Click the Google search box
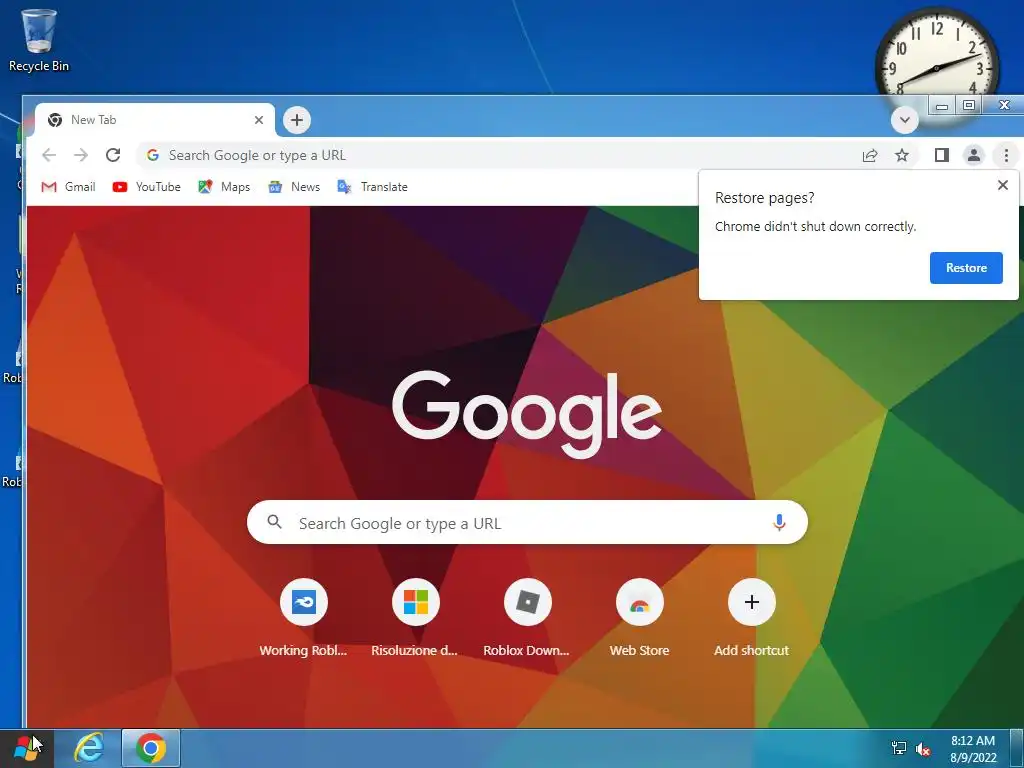Image resolution: width=1024 pixels, height=768 pixels. tap(527, 522)
